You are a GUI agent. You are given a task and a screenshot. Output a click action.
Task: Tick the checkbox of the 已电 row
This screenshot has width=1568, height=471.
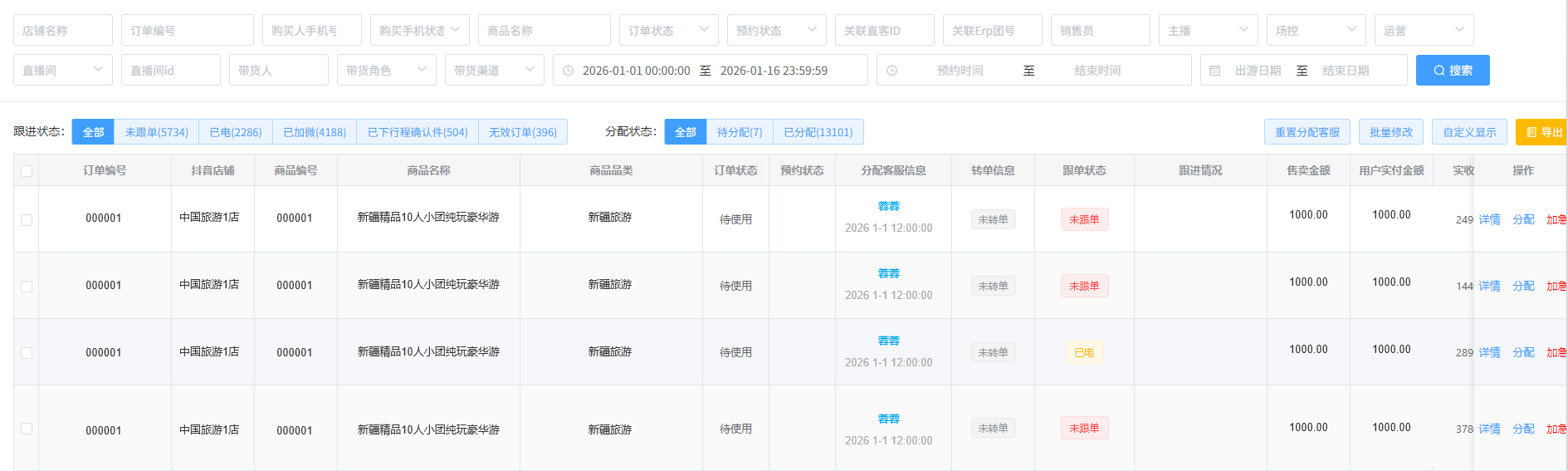click(27, 353)
